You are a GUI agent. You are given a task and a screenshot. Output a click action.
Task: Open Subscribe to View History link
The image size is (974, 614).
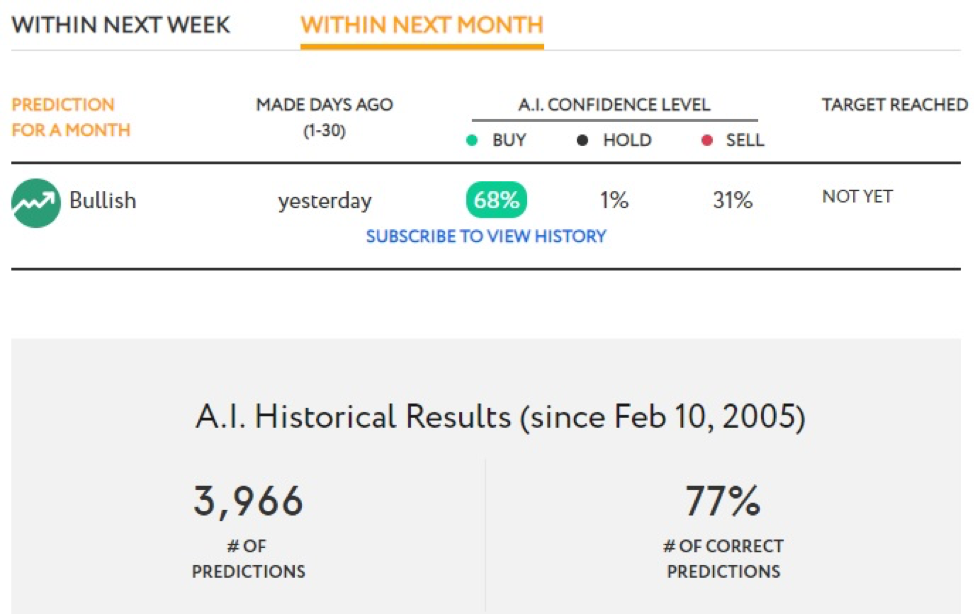coord(486,236)
